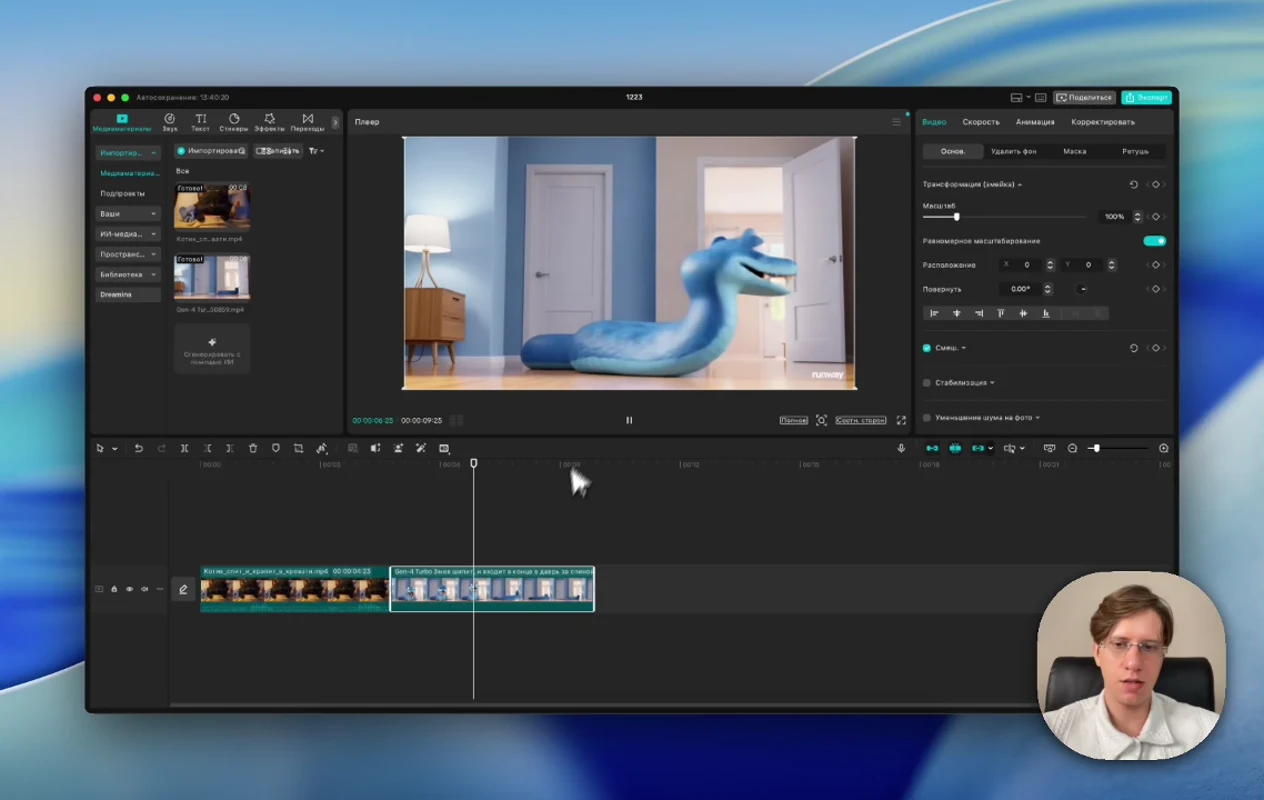Screen dimensions: 1264x800
Task: Select the Котик_сп...ати.mp4 media thumbnail
Action: (212, 206)
